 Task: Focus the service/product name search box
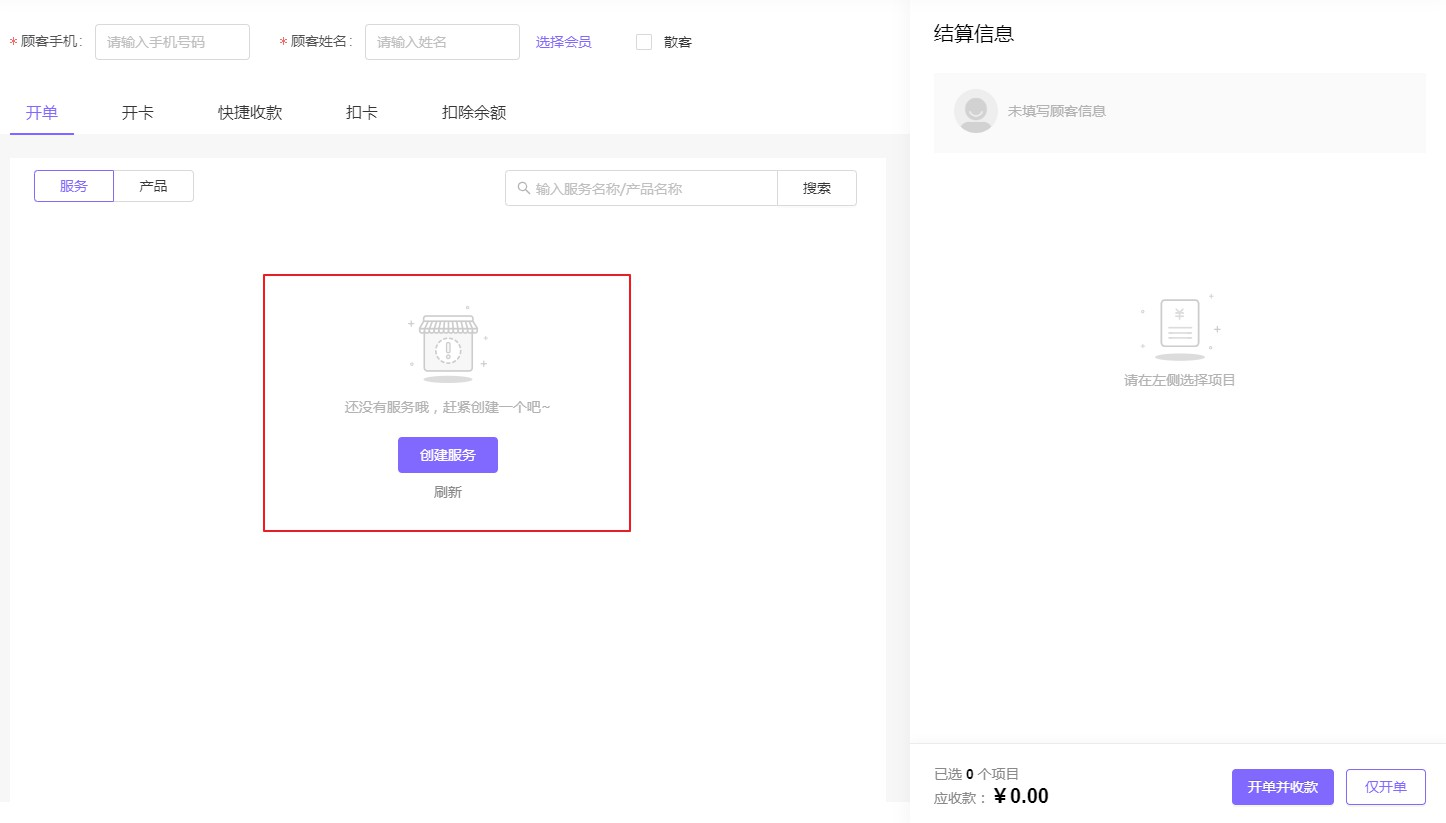641,188
